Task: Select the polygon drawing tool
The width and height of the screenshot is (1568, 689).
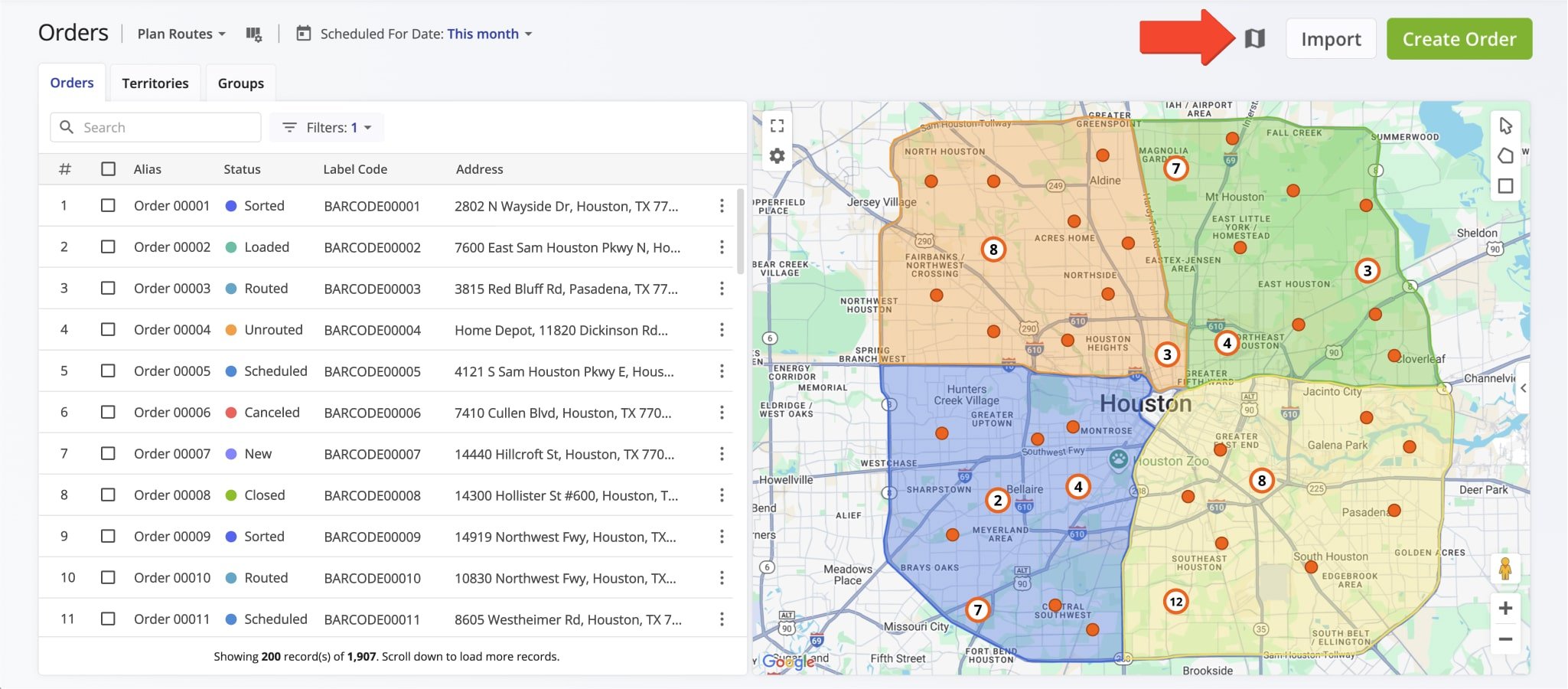Action: tap(1505, 155)
